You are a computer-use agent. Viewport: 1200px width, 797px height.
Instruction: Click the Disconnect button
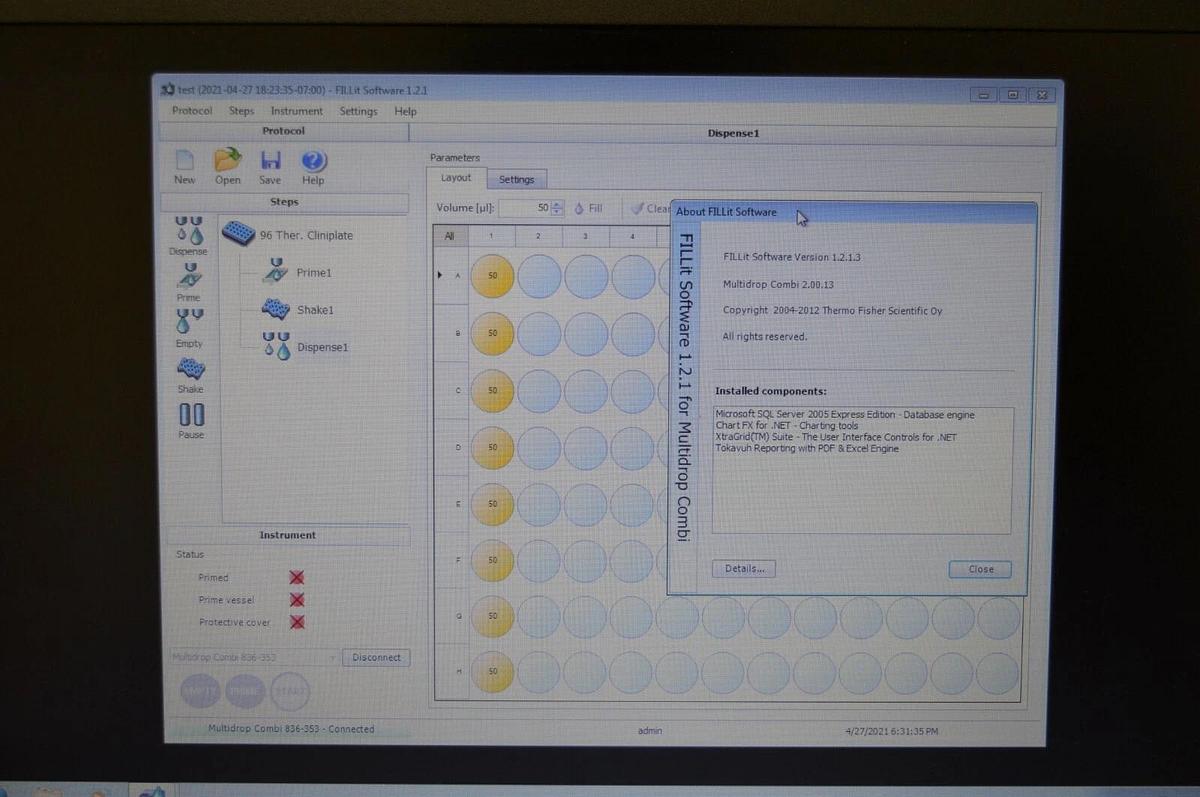point(376,657)
